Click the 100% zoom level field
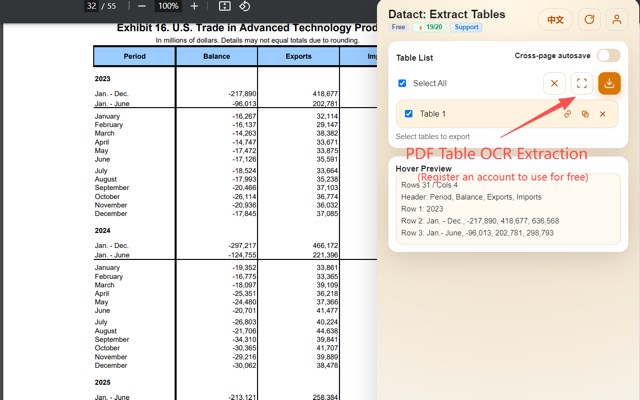 (168, 6)
